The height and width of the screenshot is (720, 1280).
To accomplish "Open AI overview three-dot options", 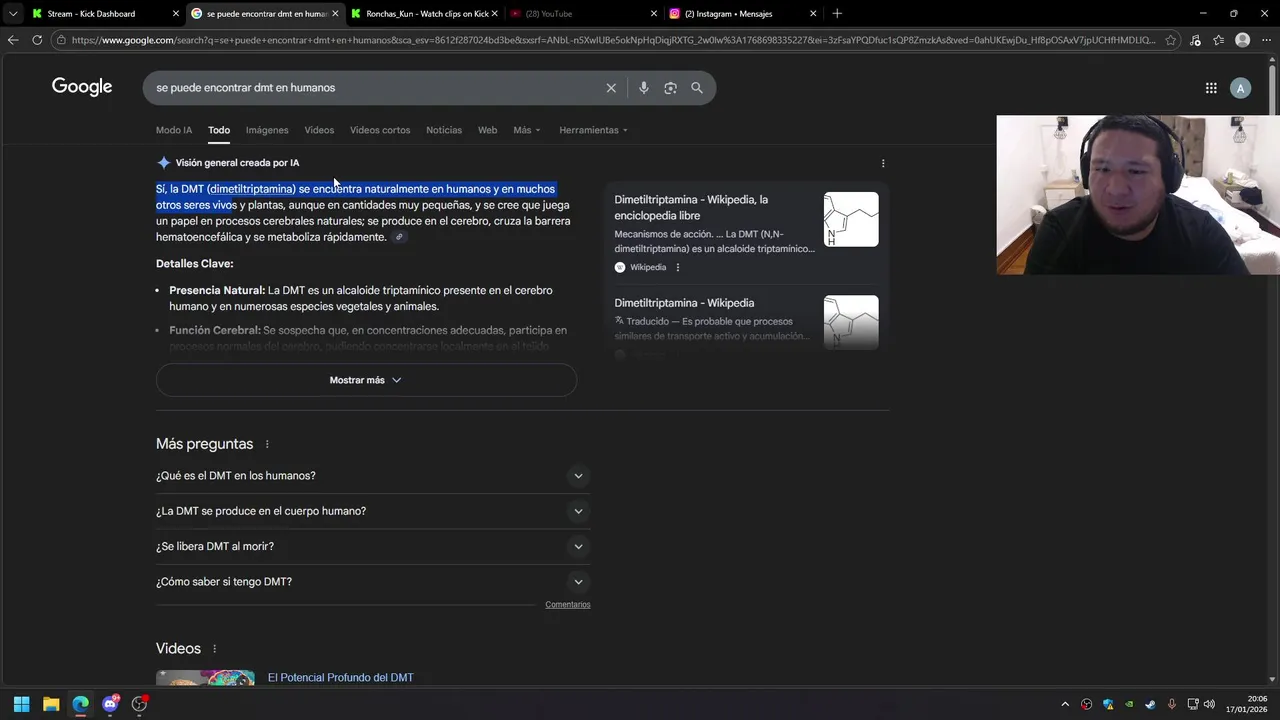I will click(882, 163).
